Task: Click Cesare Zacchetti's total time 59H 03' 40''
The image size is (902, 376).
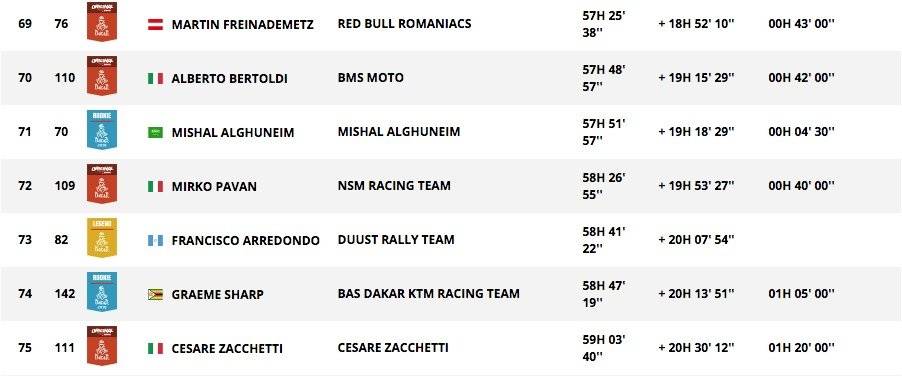Action: 603,348
